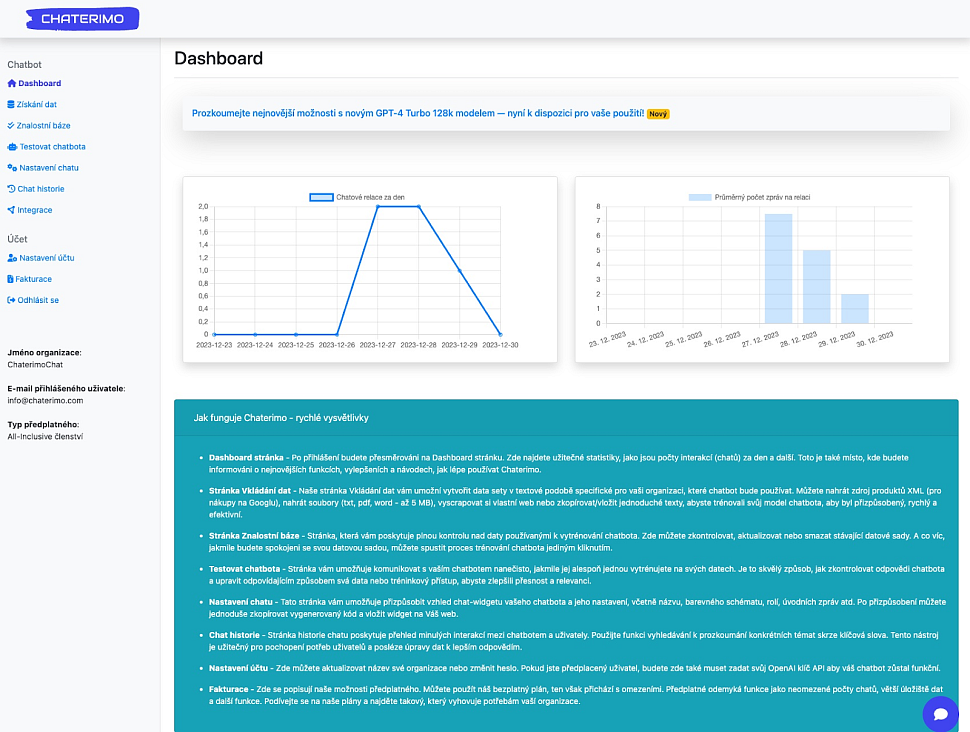Click the paper plane icon beside Integrace
This screenshot has width=970, height=732.
pos(12,210)
